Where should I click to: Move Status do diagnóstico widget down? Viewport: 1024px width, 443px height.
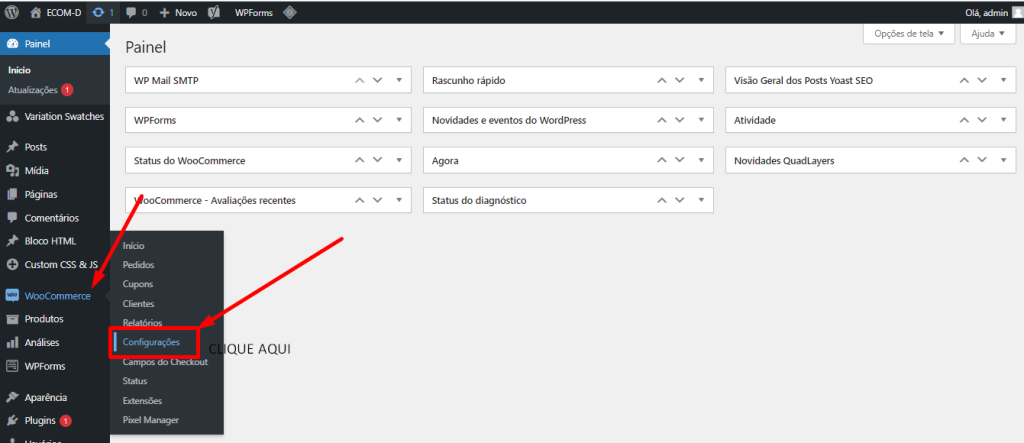click(x=679, y=200)
